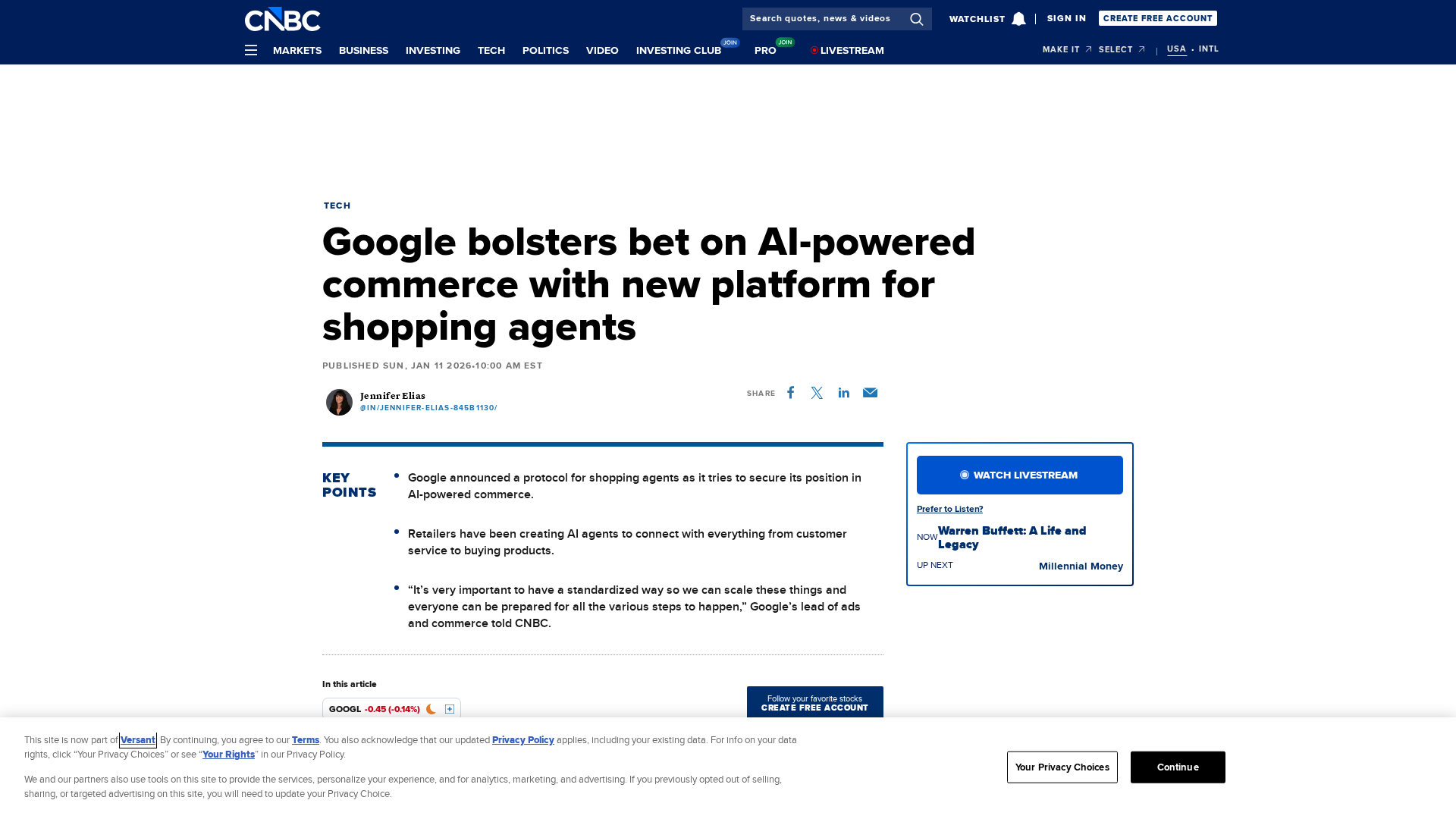Screen dimensions: 1456x819
Task: Share article via email icon
Action: point(870,393)
